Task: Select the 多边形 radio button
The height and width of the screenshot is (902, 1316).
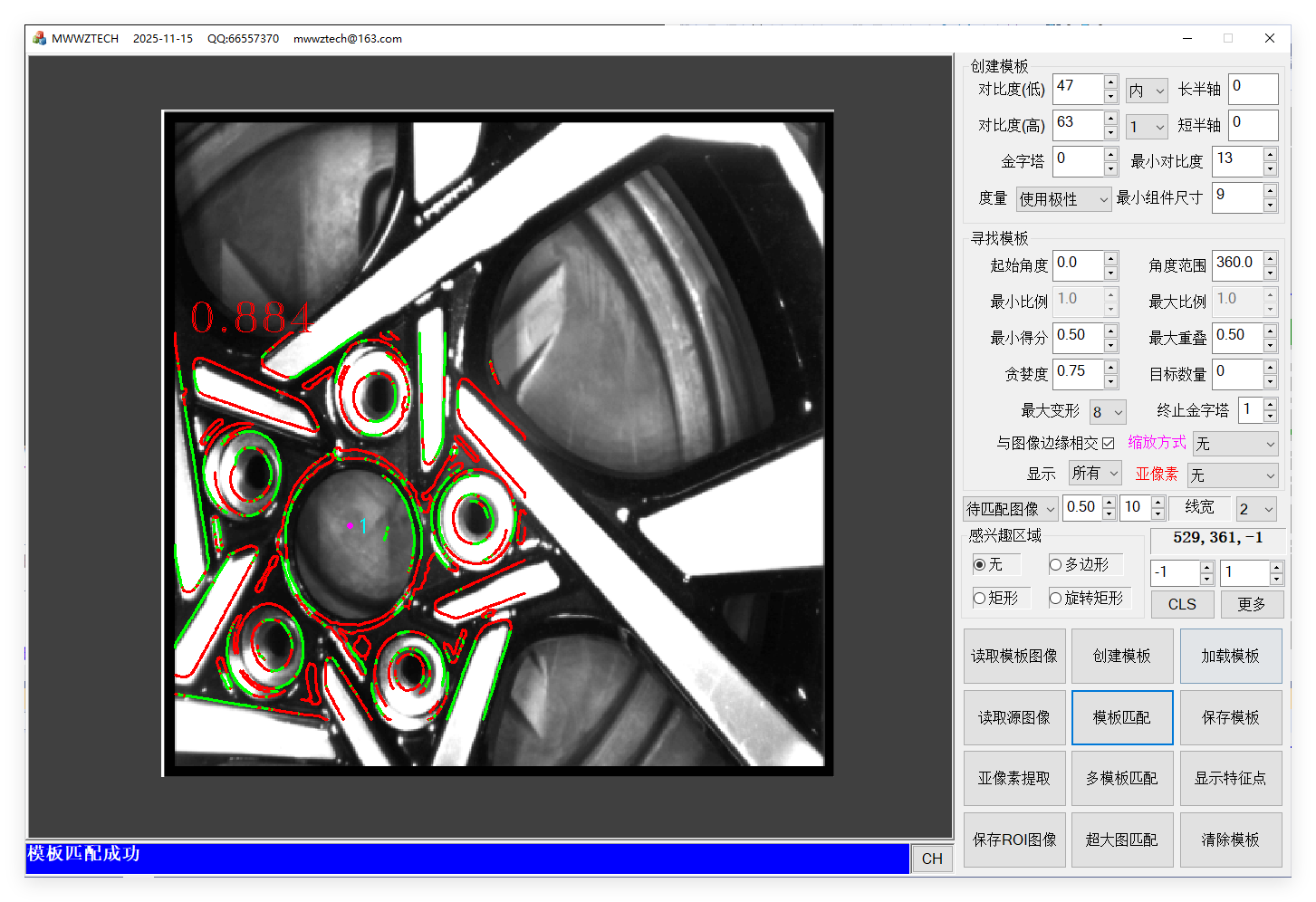Action: [x=1055, y=564]
